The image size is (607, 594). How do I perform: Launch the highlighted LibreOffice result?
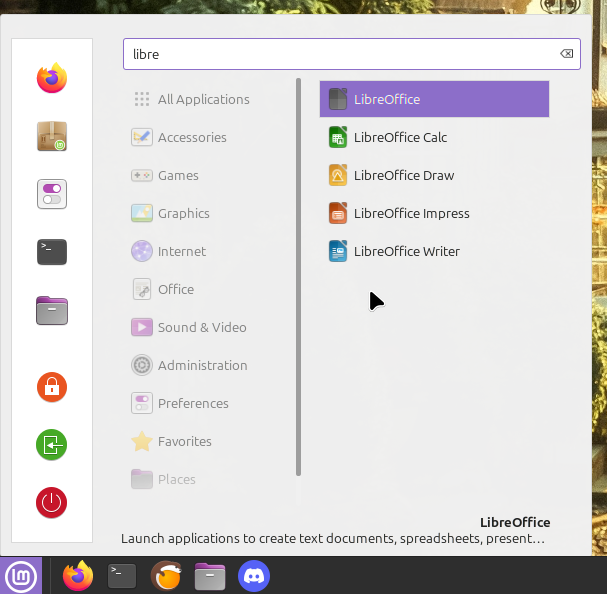click(434, 100)
